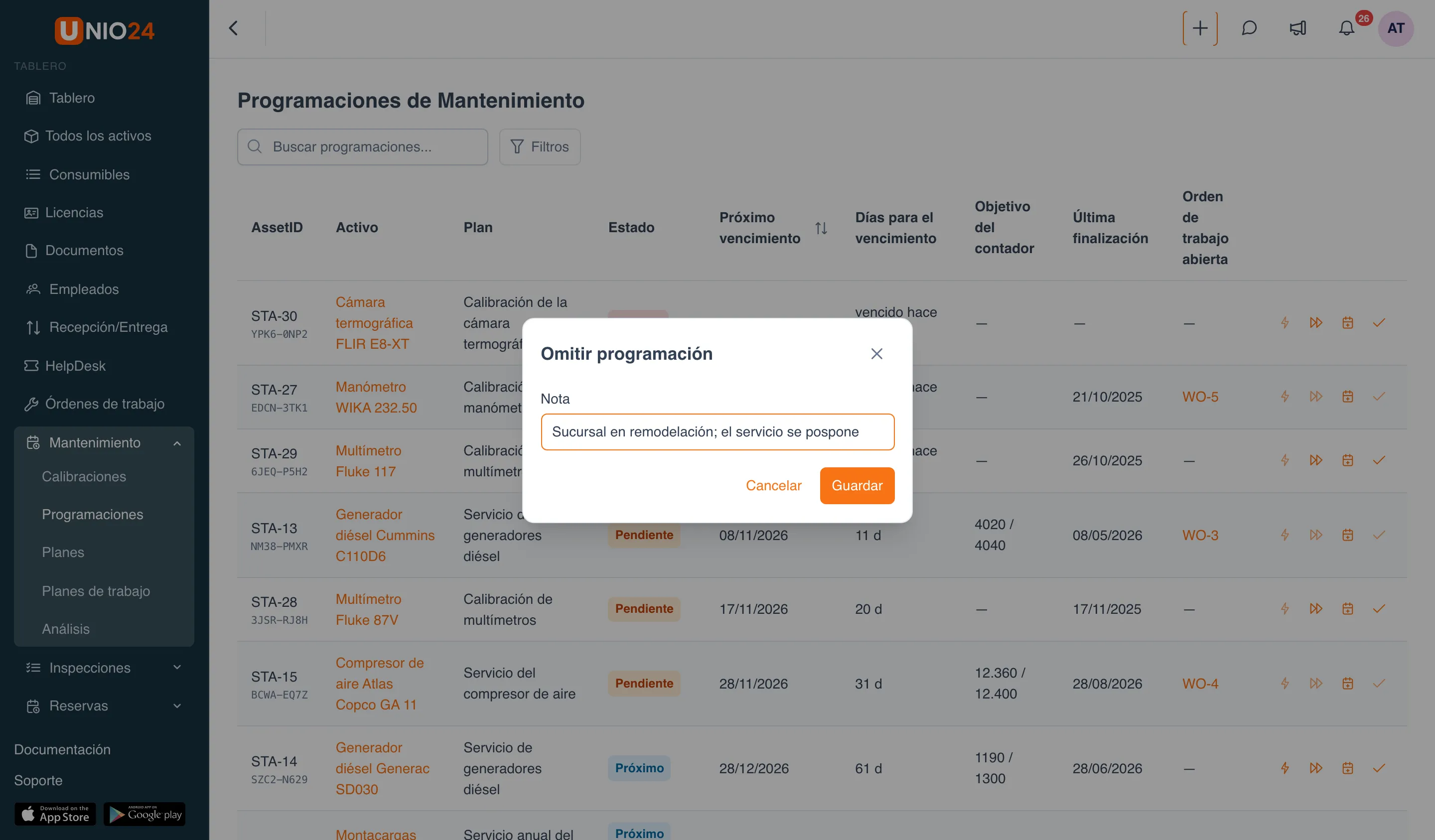
Task: Click the lightning icon in the STA-30 row
Action: pos(1285,323)
